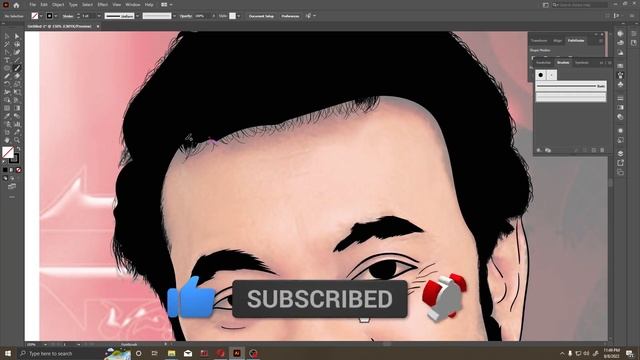Select the round black calligraphic brush
Viewport: 640px width, 360px height.
coord(541,75)
